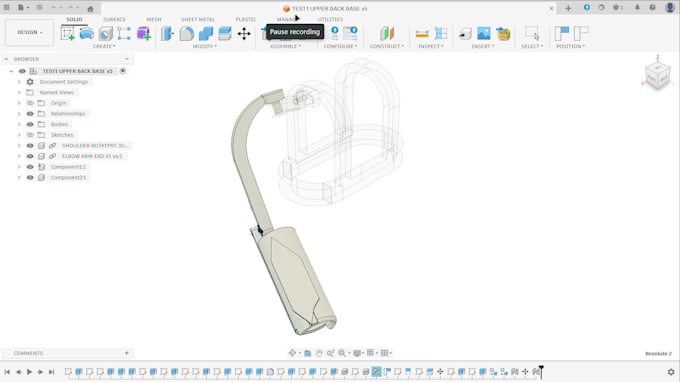Click the Insert McMaster-Carr component icon
The height and width of the screenshot is (382, 680).
pyautogui.click(x=503, y=33)
